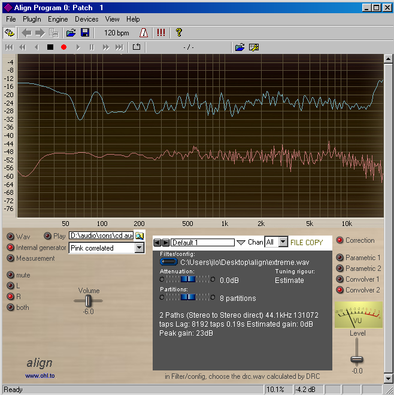Toggle the Correction LED
This screenshot has width=394, height=395.
pyautogui.click(x=340, y=240)
